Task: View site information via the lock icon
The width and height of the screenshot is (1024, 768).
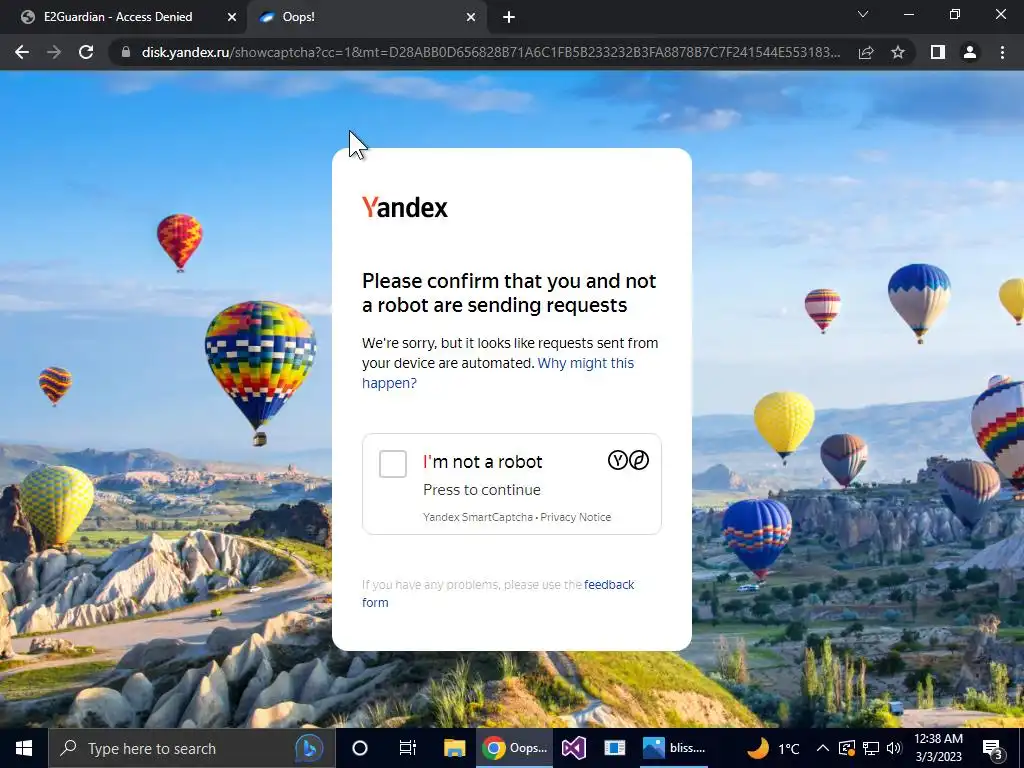Action: point(126,52)
